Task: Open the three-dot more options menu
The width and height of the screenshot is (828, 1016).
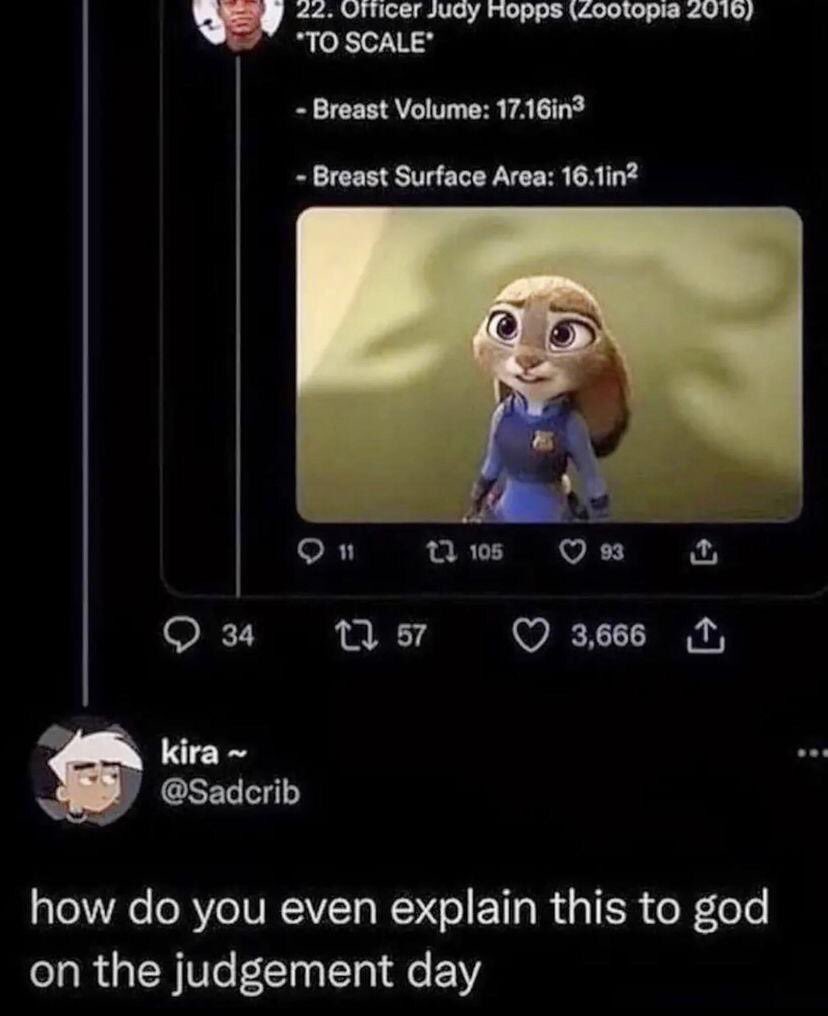Action: point(812,754)
